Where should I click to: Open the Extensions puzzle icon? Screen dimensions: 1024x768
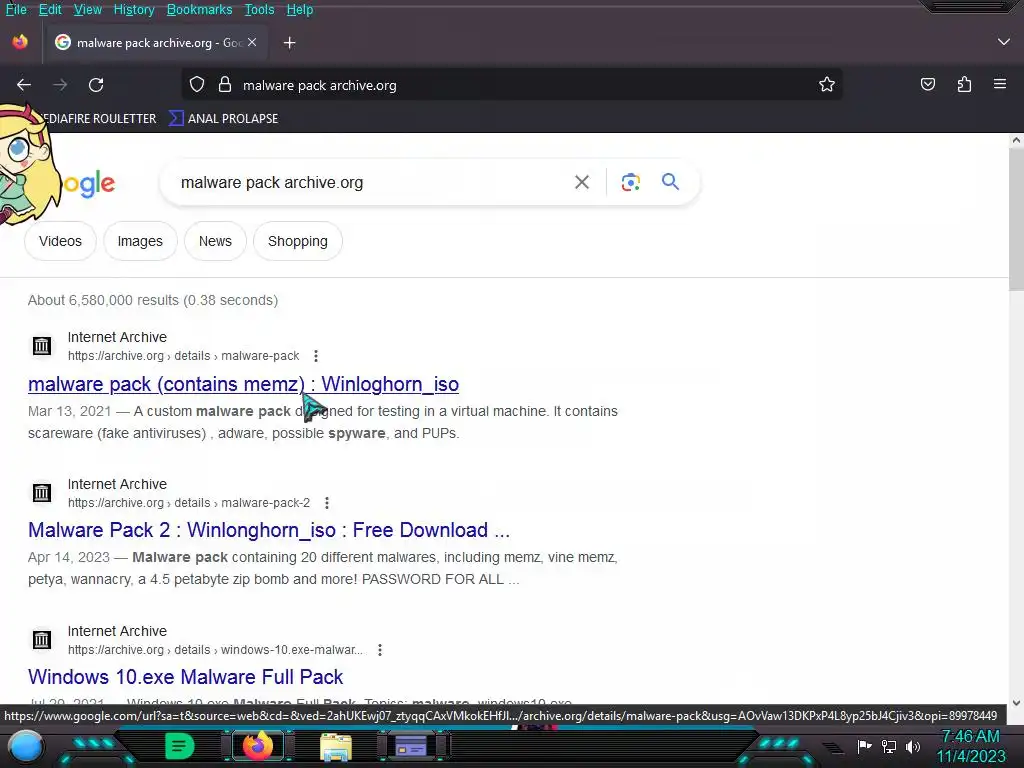coord(964,84)
